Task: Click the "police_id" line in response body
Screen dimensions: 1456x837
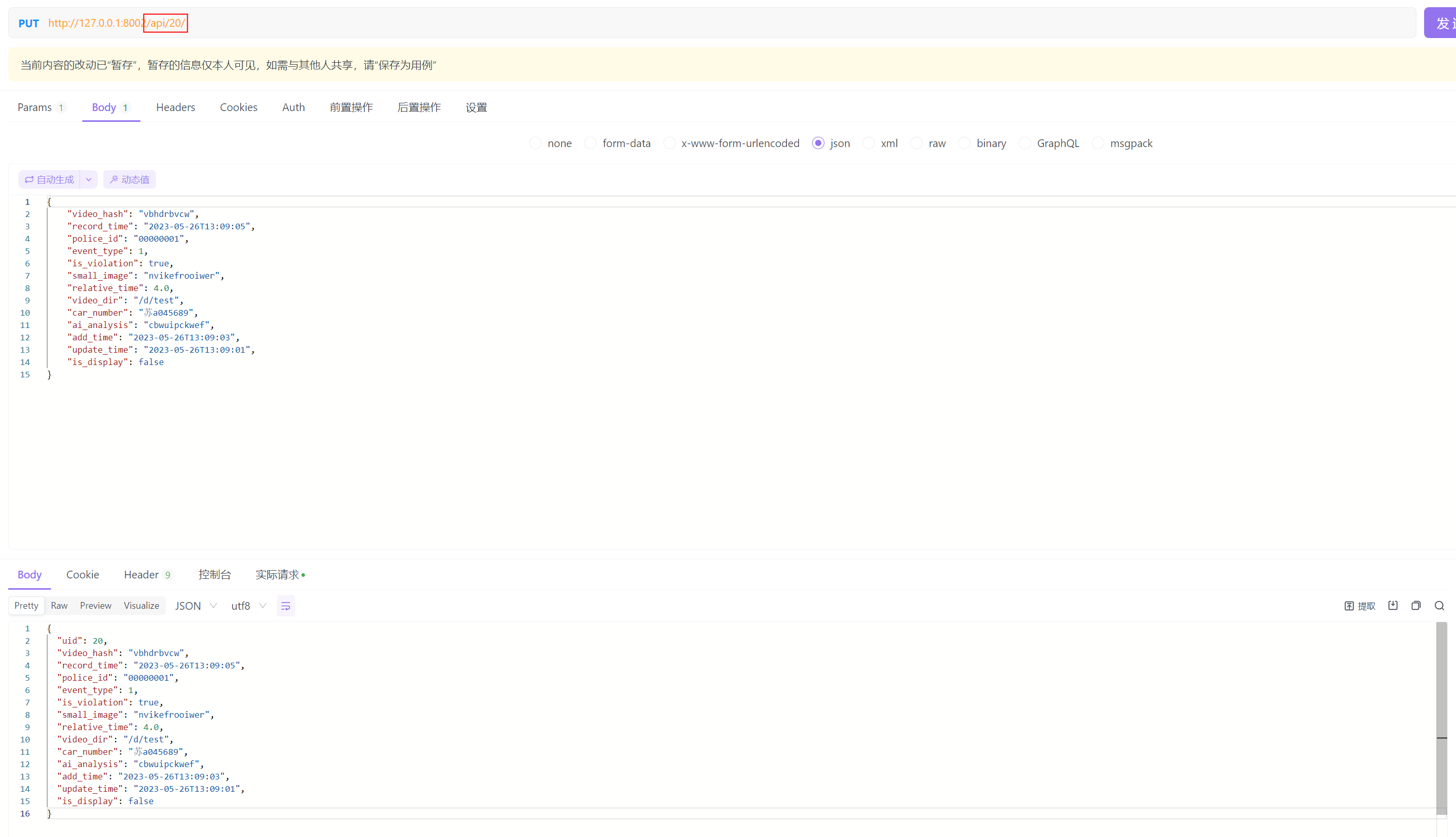Action: point(117,678)
